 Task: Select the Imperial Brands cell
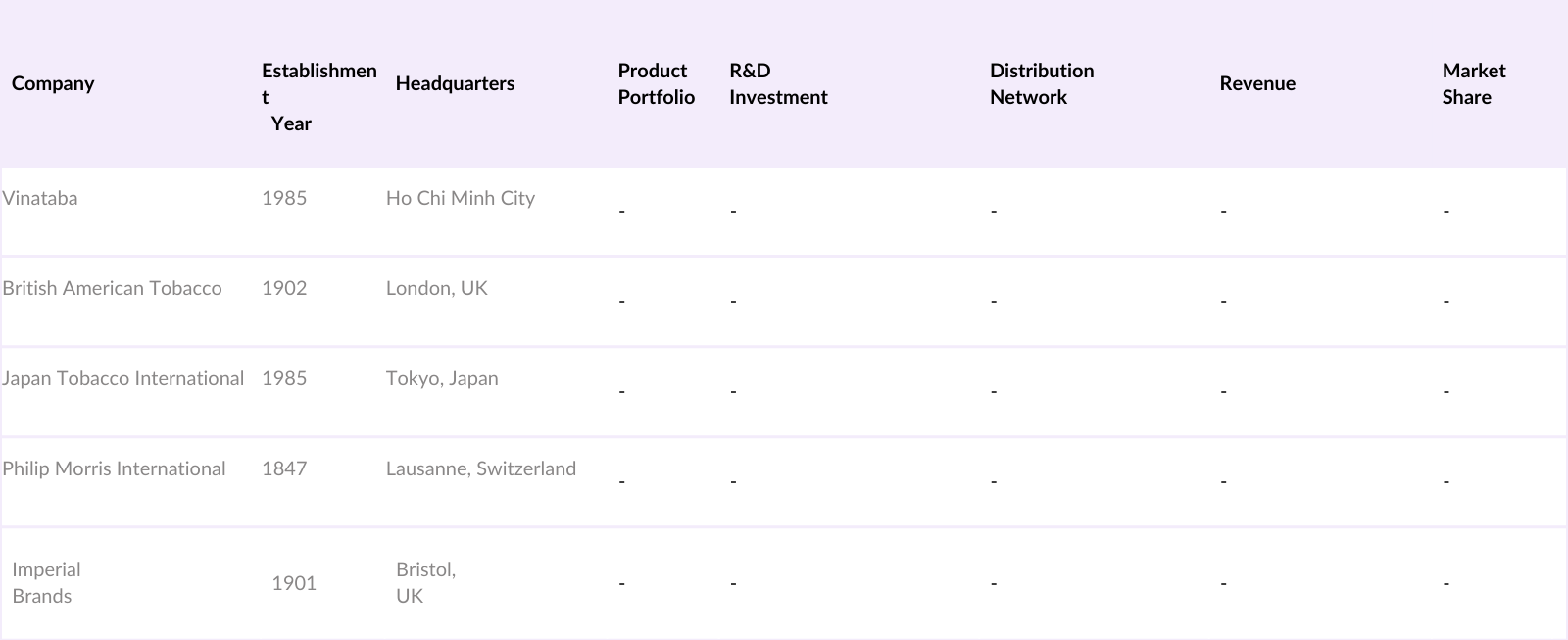pos(46,582)
